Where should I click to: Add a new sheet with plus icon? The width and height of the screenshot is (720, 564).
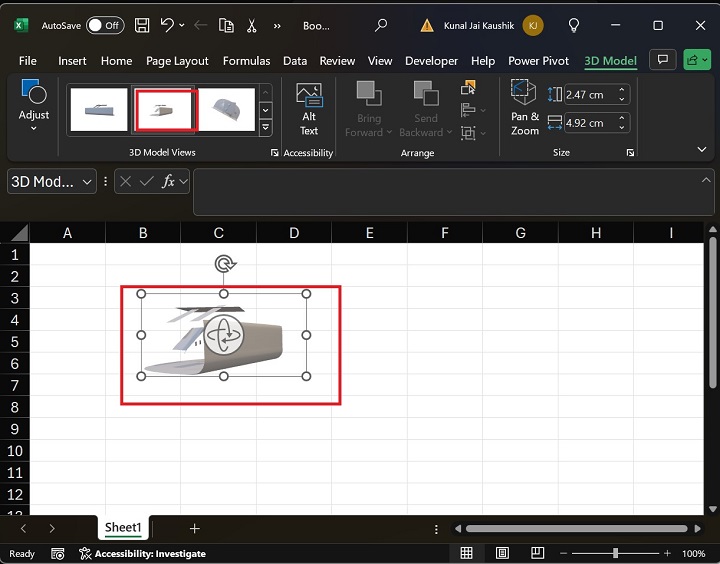195,528
